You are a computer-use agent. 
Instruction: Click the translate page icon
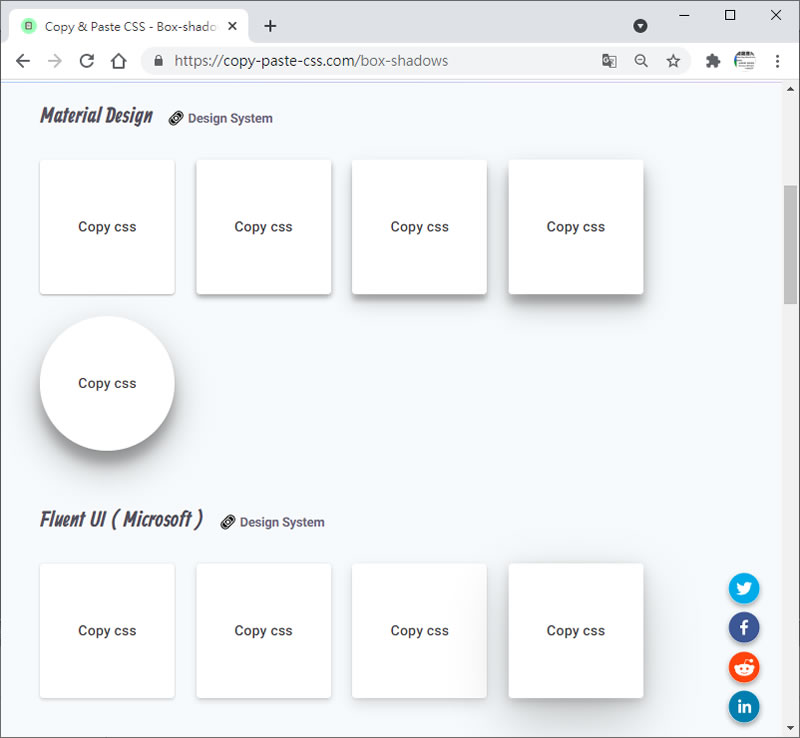pos(609,61)
